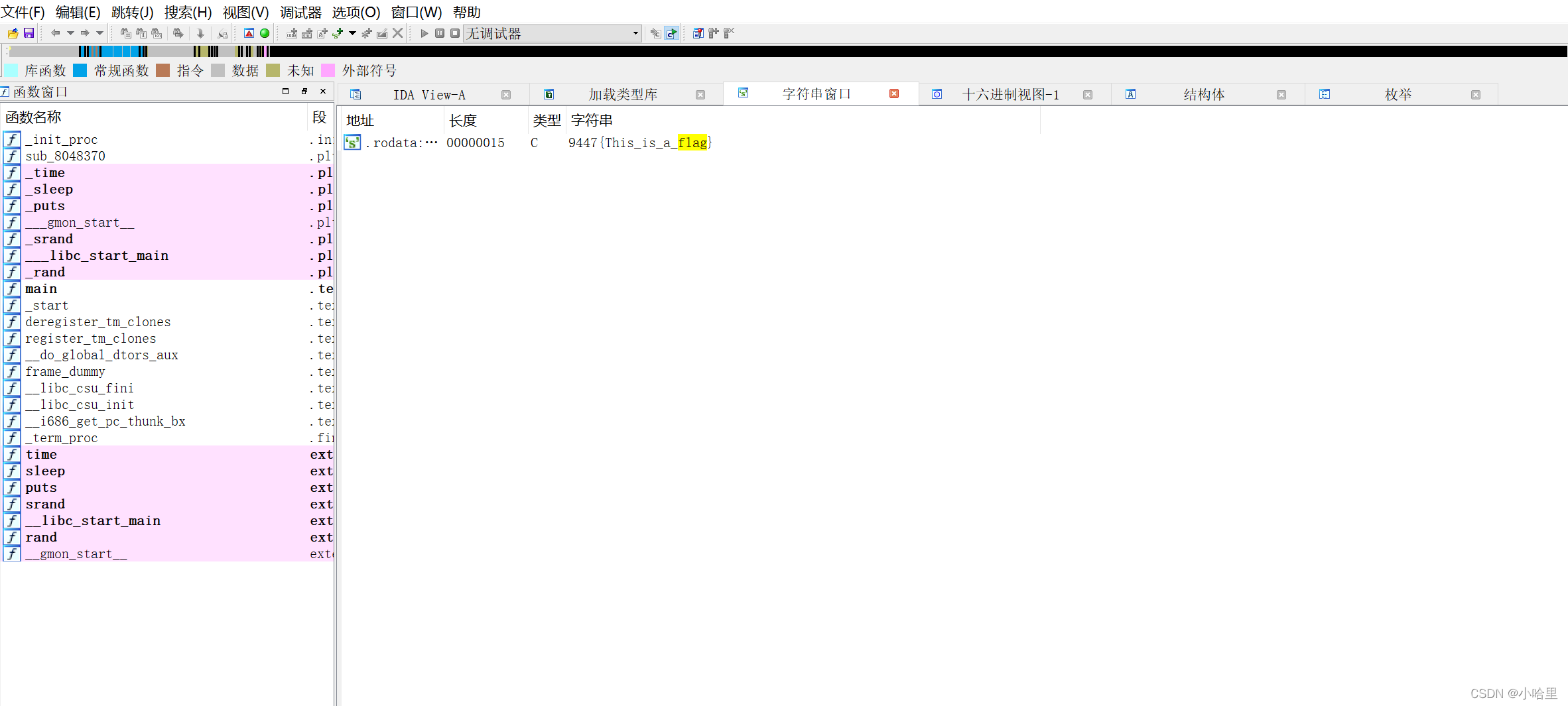Click the 外部符号 pink legend swatch
This screenshot has width=1568, height=706.
click(x=328, y=70)
